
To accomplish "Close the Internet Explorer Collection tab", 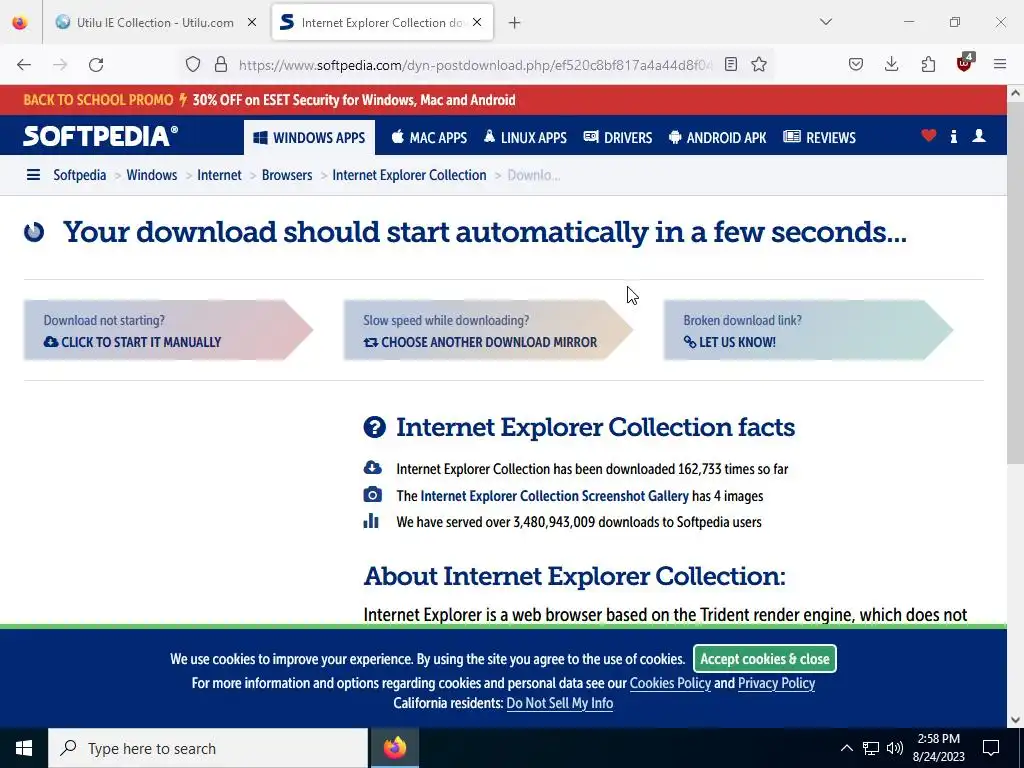I will click(x=477, y=22).
